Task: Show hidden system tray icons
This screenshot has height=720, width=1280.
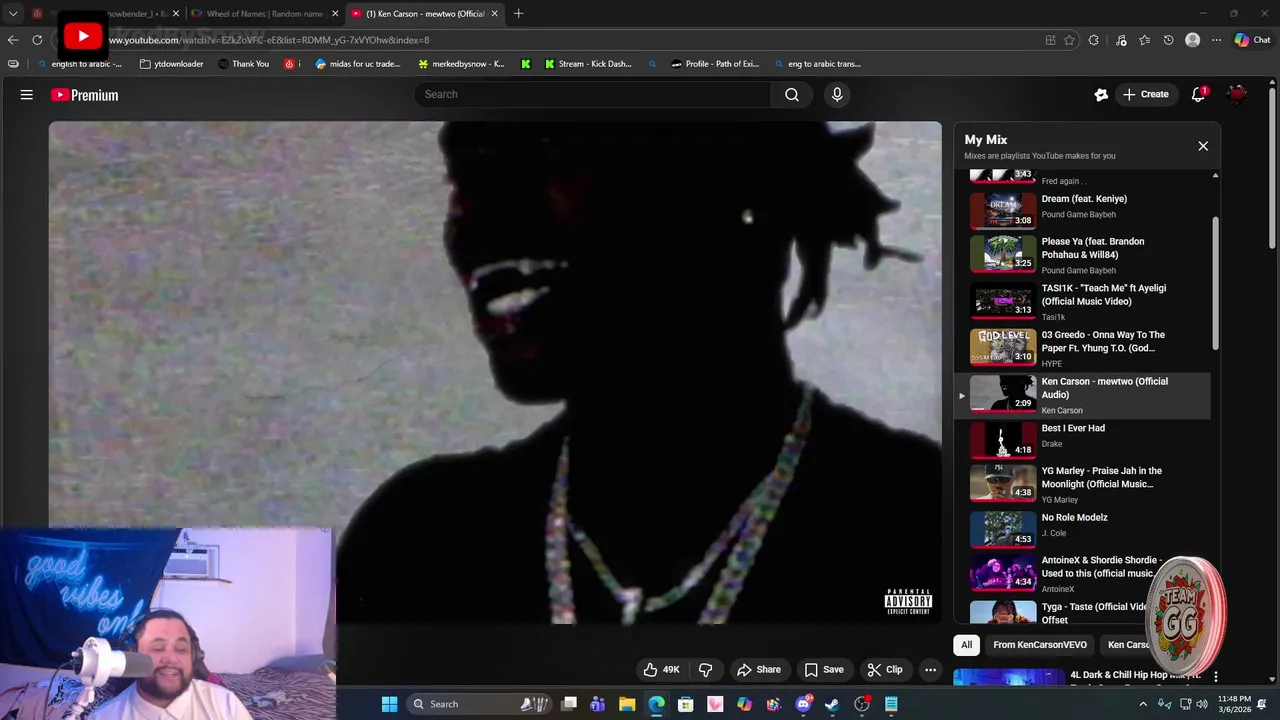Action: click(1143, 704)
